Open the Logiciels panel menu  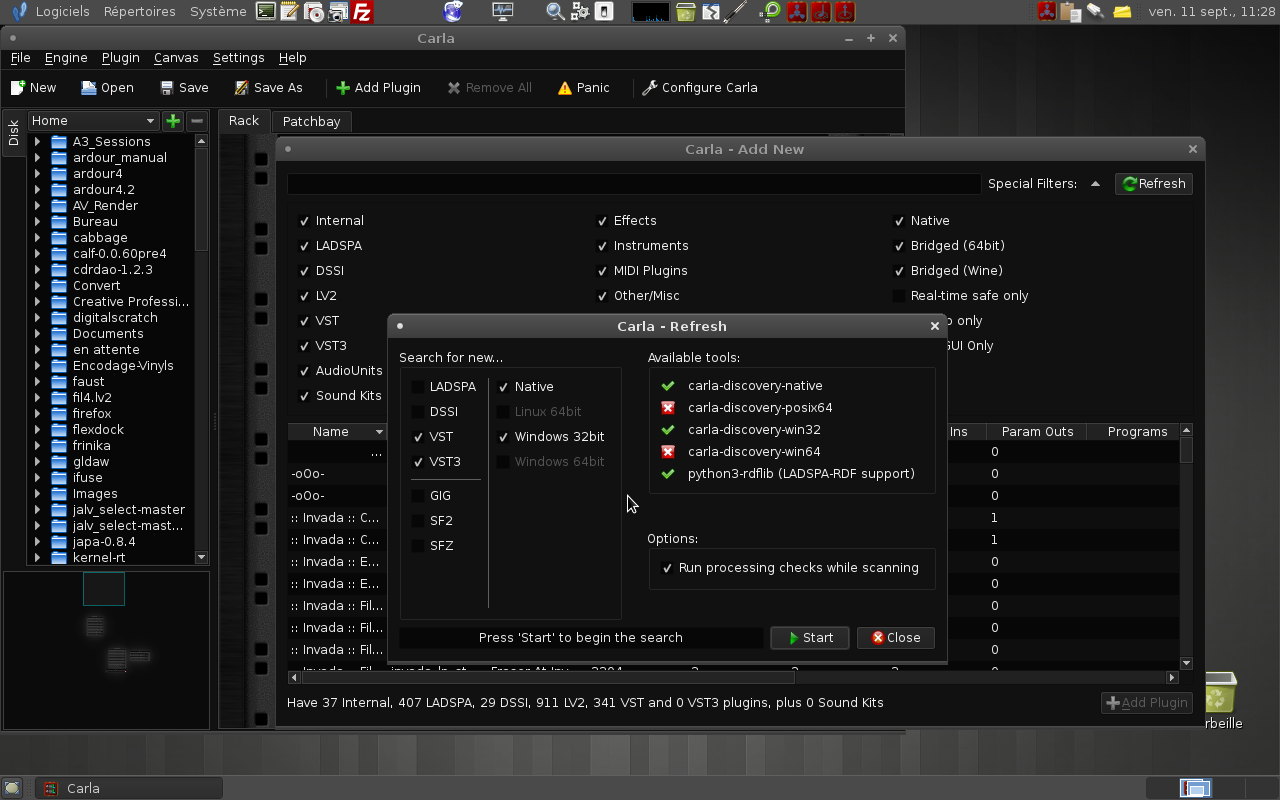point(62,12)
